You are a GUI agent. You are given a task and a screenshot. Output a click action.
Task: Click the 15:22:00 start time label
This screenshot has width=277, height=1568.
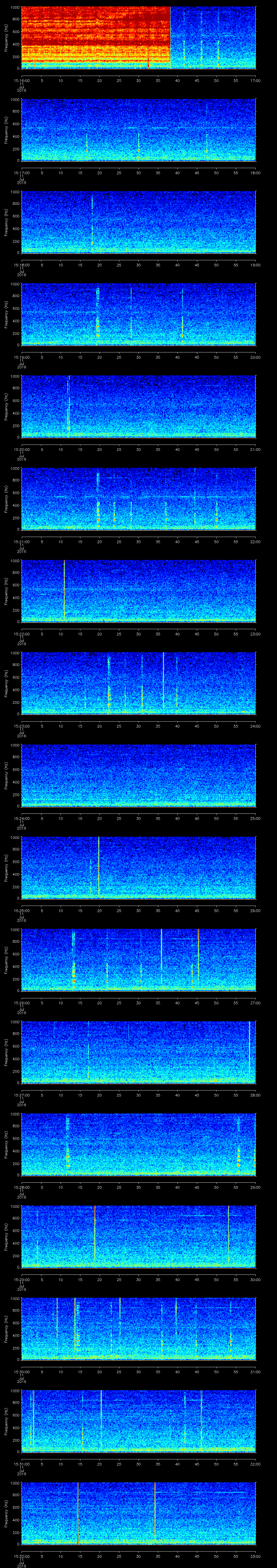[22, 634]
